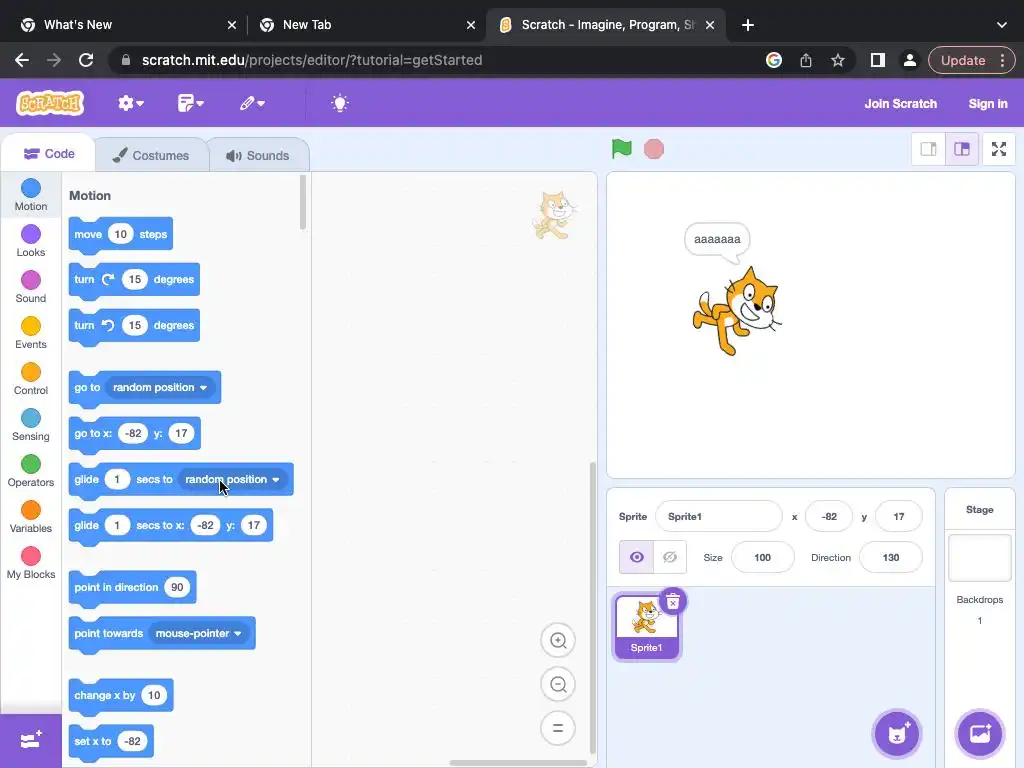Open a new browser tab
This screenshot has width=1024, height=768.
pos(748,25)
